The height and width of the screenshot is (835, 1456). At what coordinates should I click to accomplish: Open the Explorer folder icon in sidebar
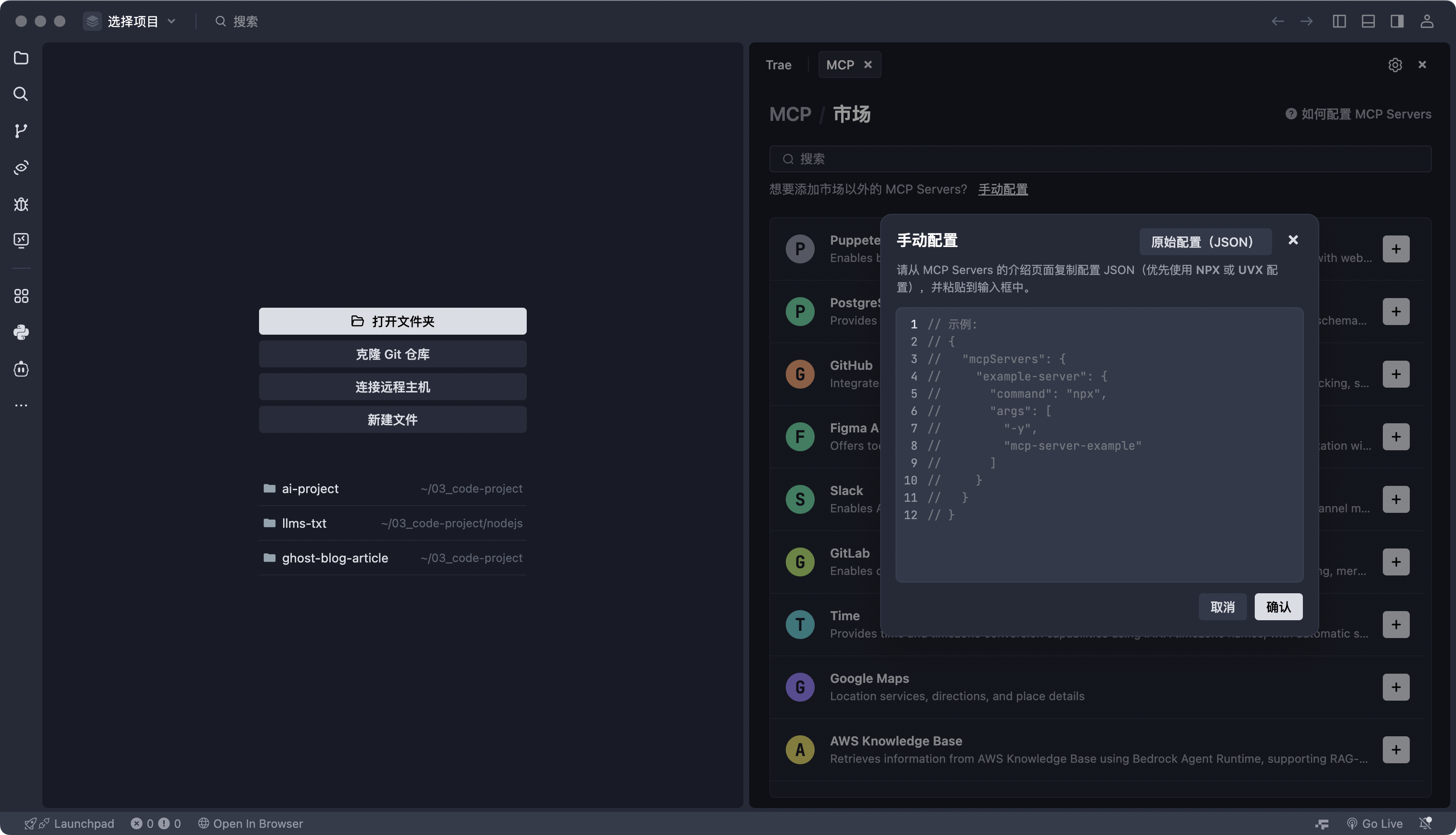click(x=21, y=58)
